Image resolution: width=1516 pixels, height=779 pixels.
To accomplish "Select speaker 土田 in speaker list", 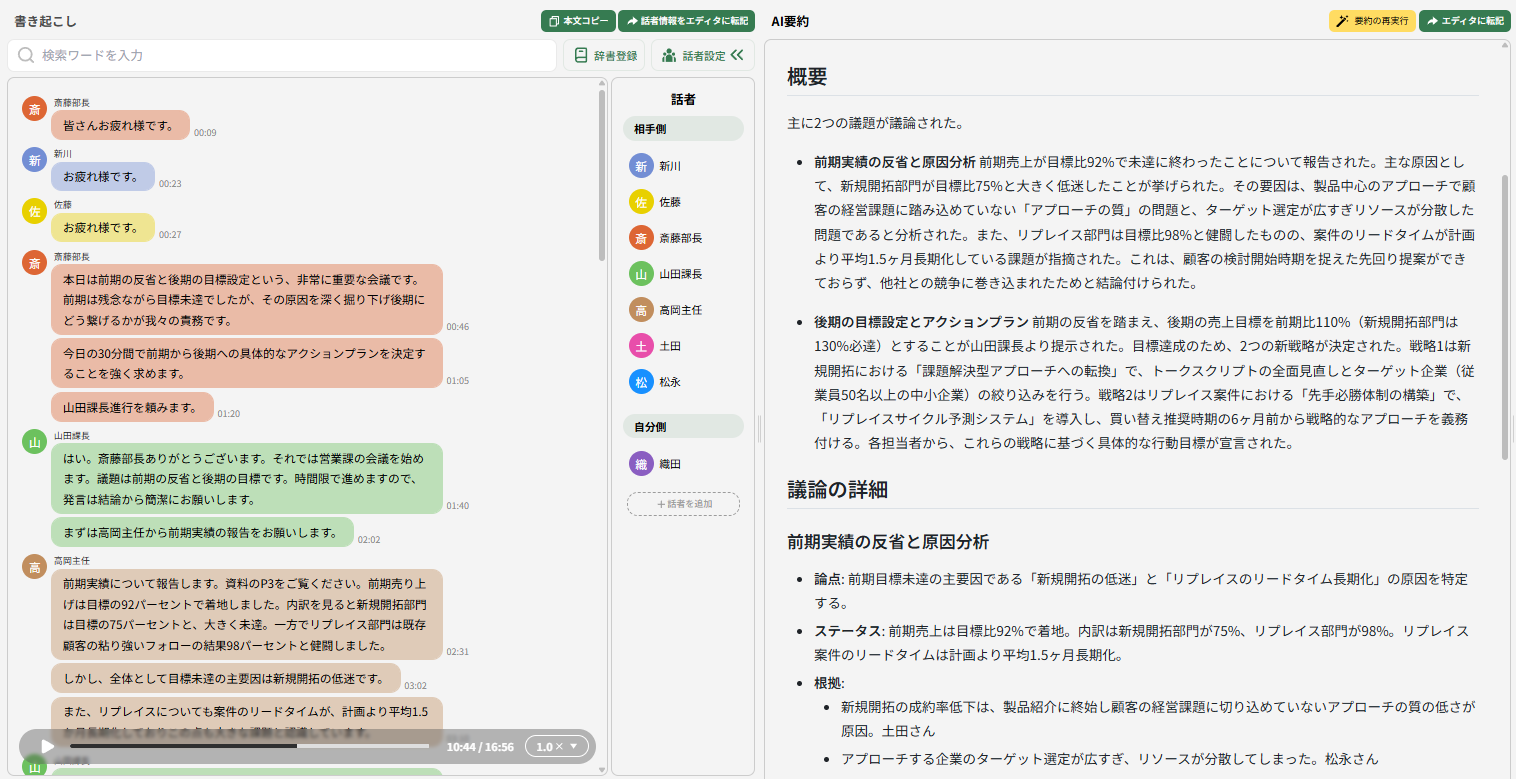I will tap(669, 346).
